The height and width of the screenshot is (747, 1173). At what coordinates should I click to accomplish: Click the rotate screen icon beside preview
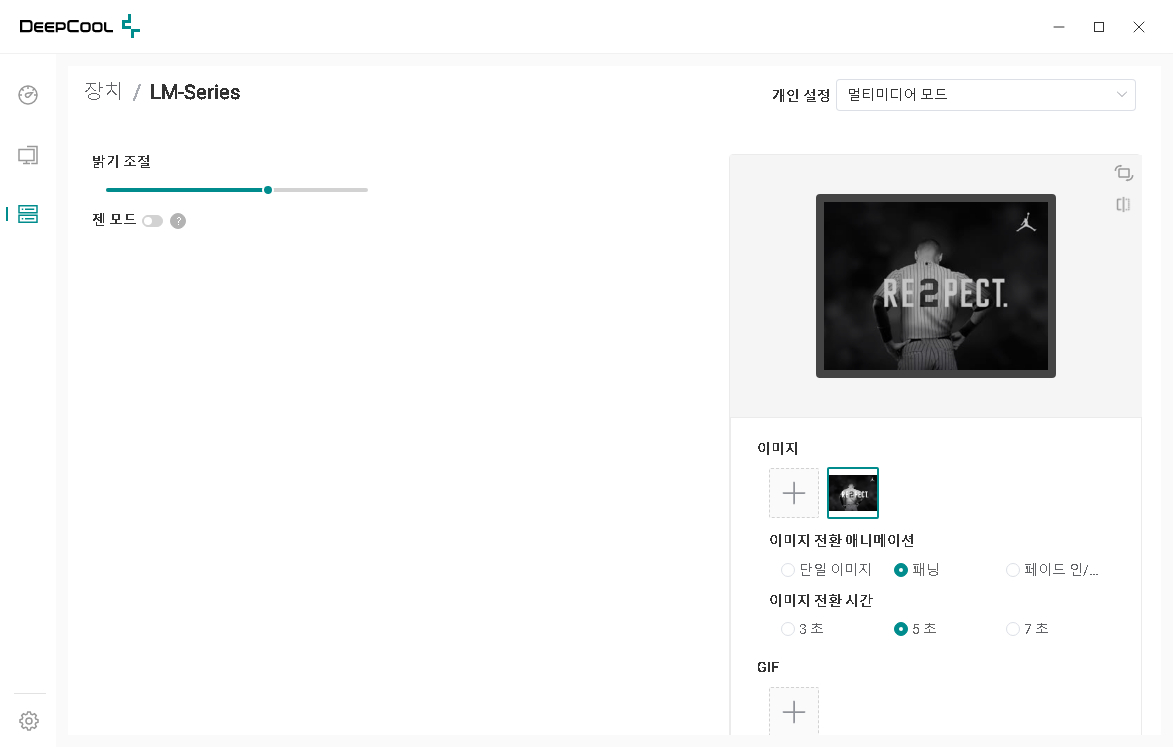click(1123, 173)
